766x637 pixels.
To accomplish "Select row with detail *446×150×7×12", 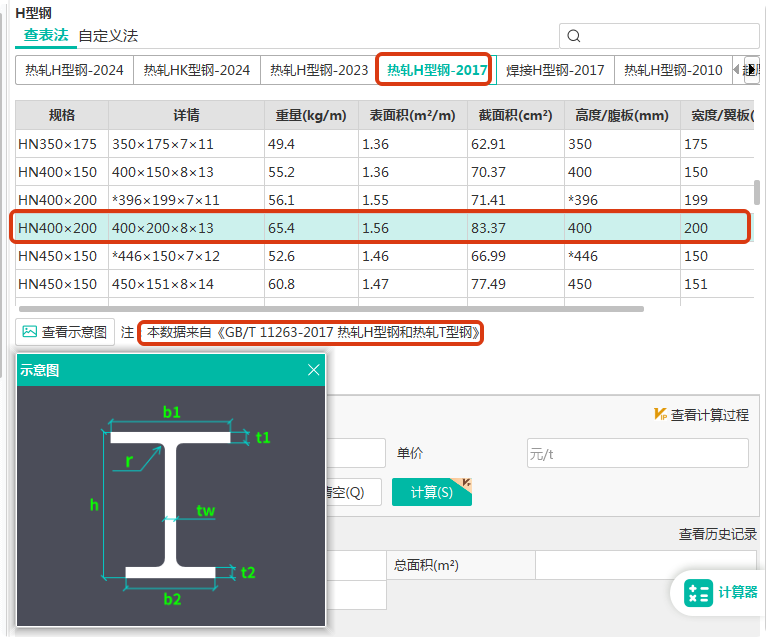I will pyautogui.click(x=384, y=256).
